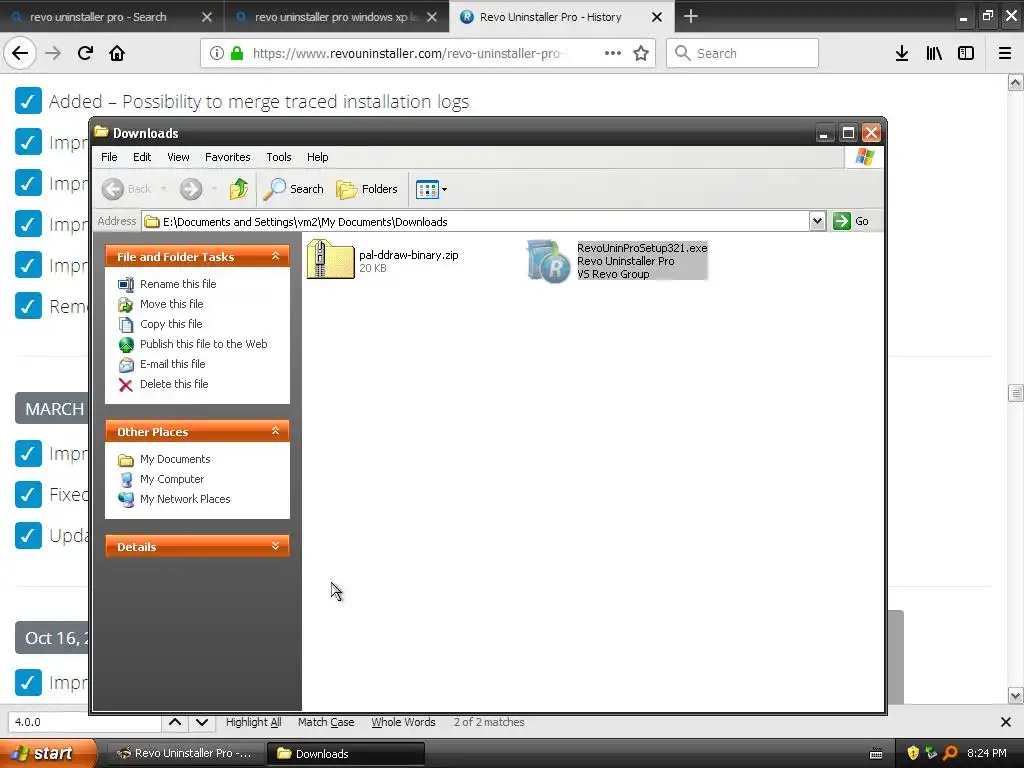Click Firefox Search box

pyautogui.click(x=742, y=53)
